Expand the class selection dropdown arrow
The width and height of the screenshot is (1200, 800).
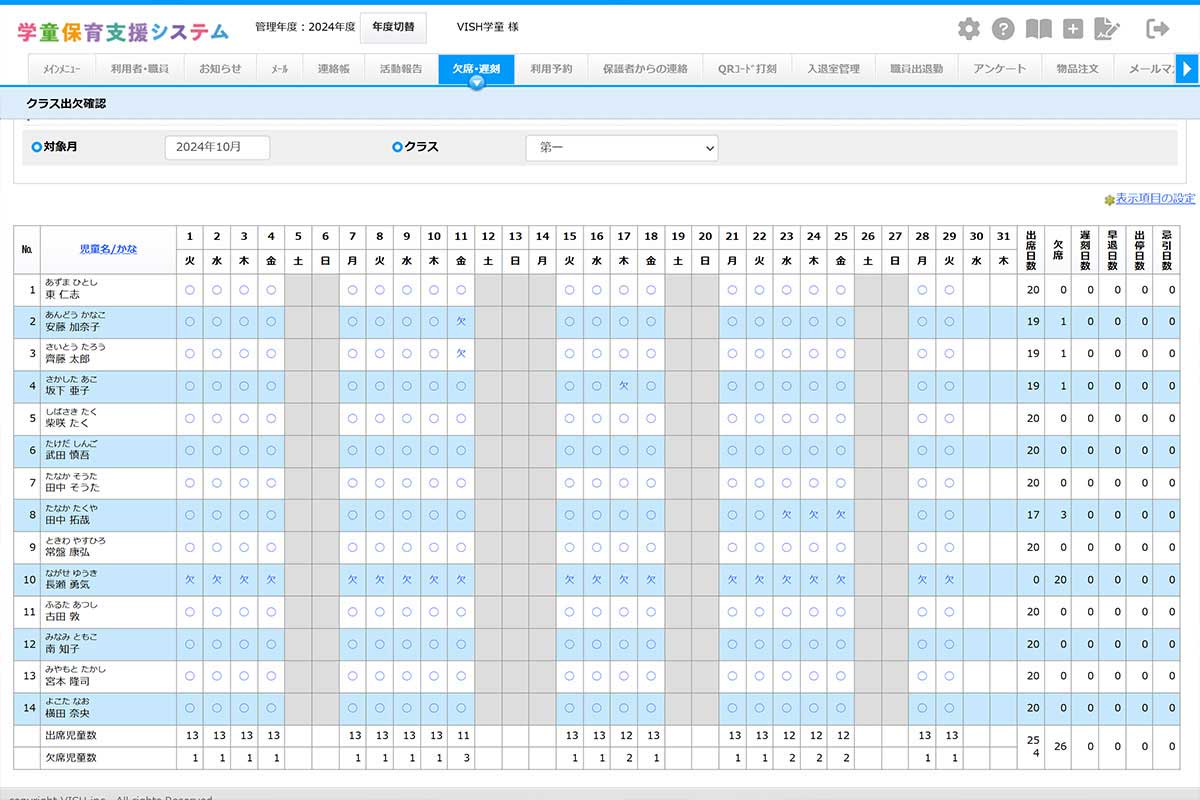coord(709,147)
